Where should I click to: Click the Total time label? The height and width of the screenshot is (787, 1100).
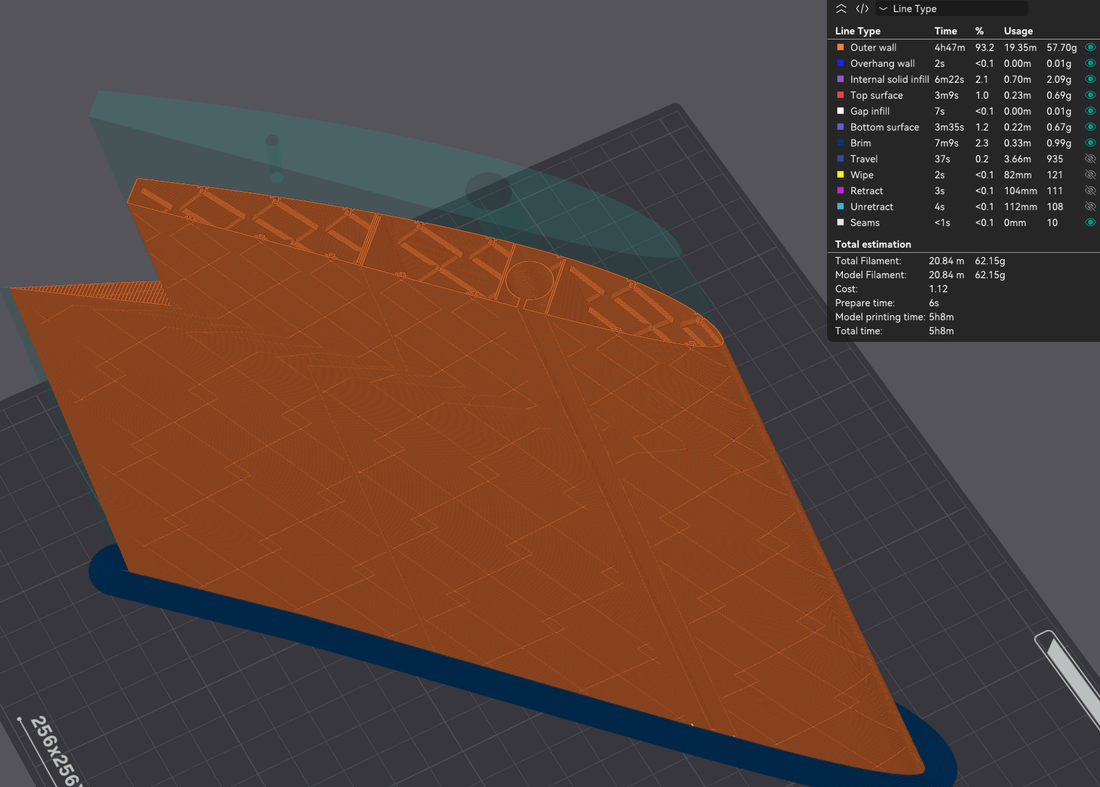coord(859,330)
